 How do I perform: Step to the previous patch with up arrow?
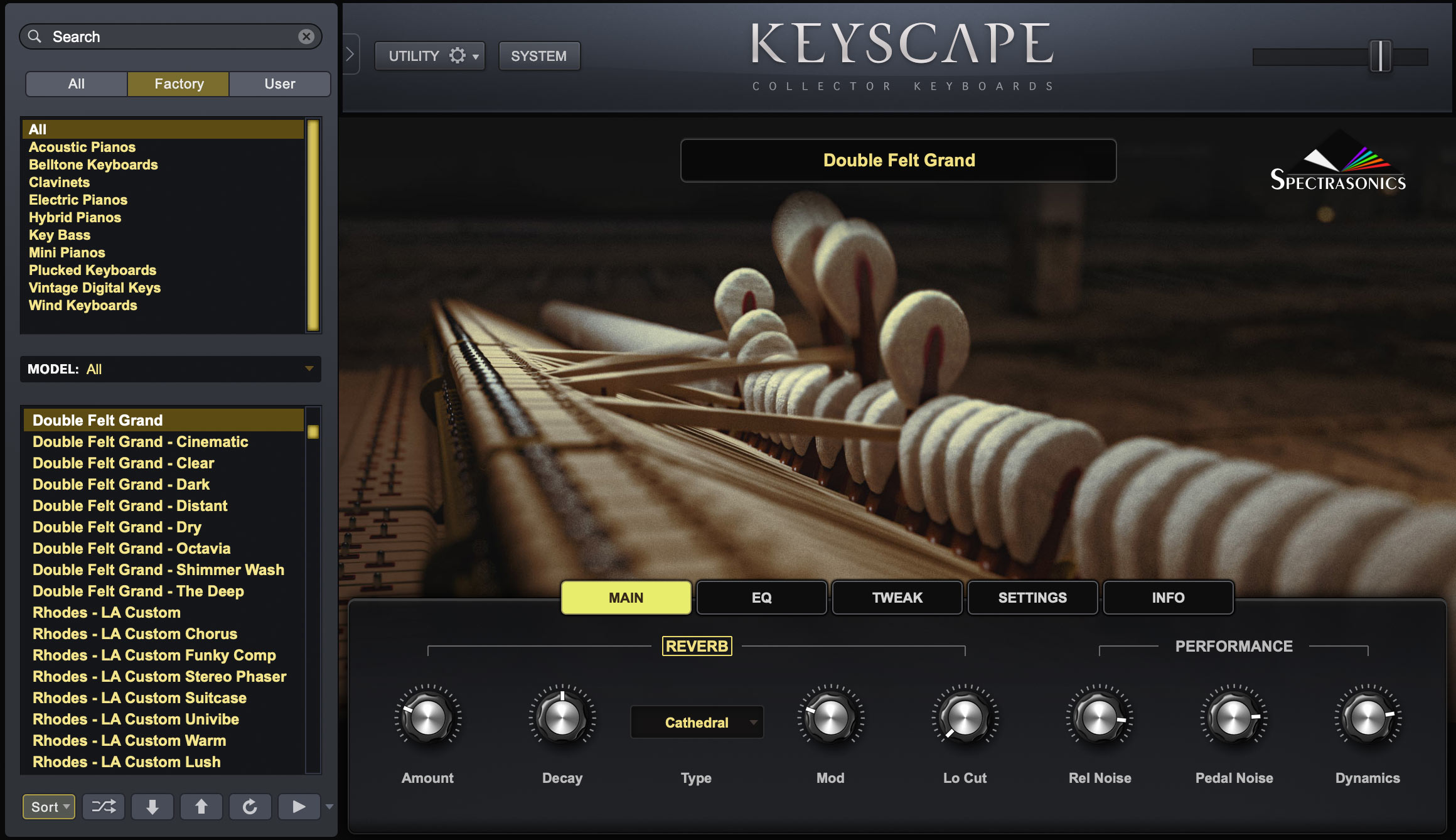point(201,807)
